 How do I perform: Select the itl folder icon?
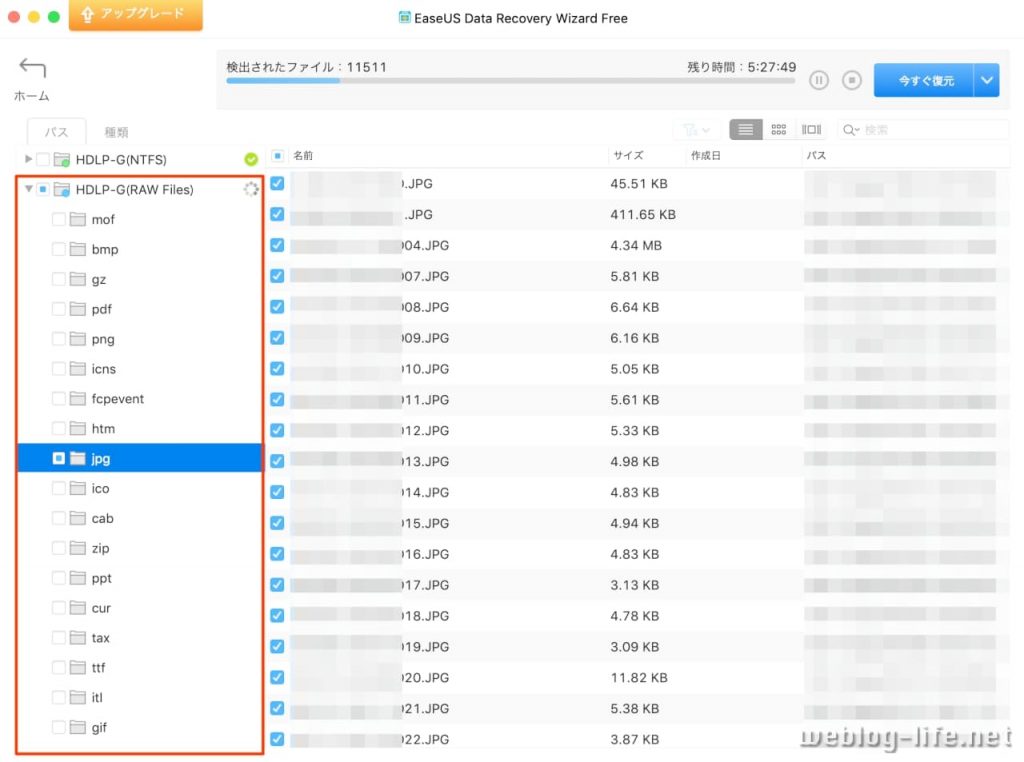coord(78,697)
